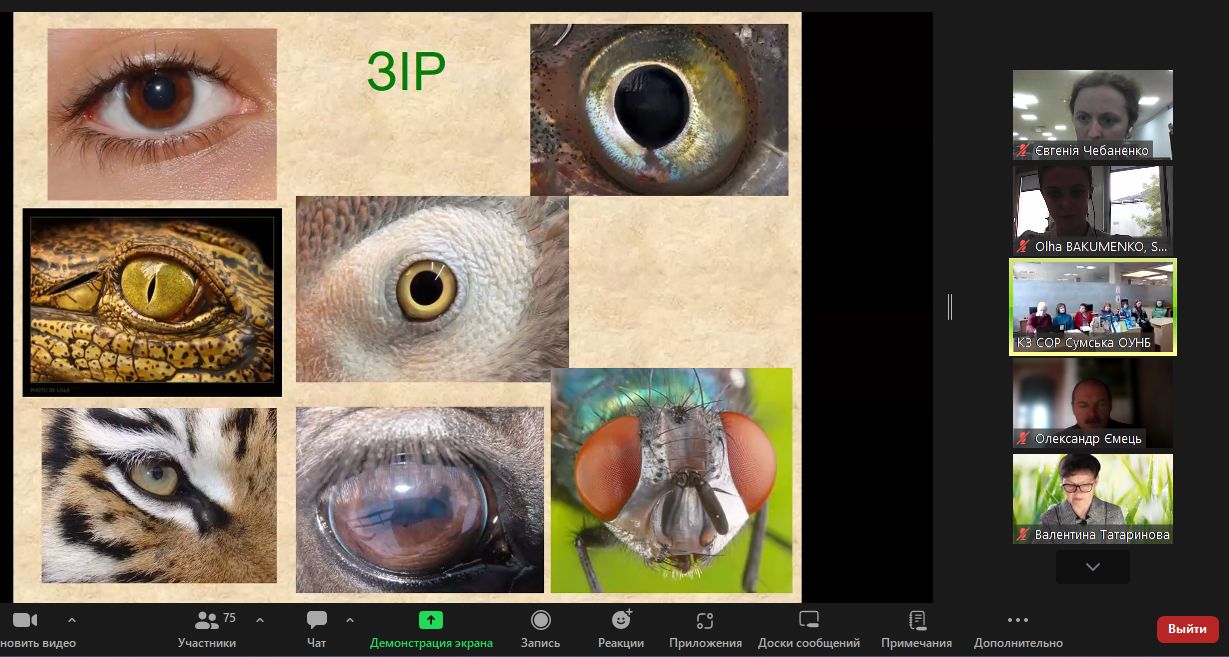Start screen sharing with the green icon
Screen dimensions: 1229x657
(x=431, y=620)
